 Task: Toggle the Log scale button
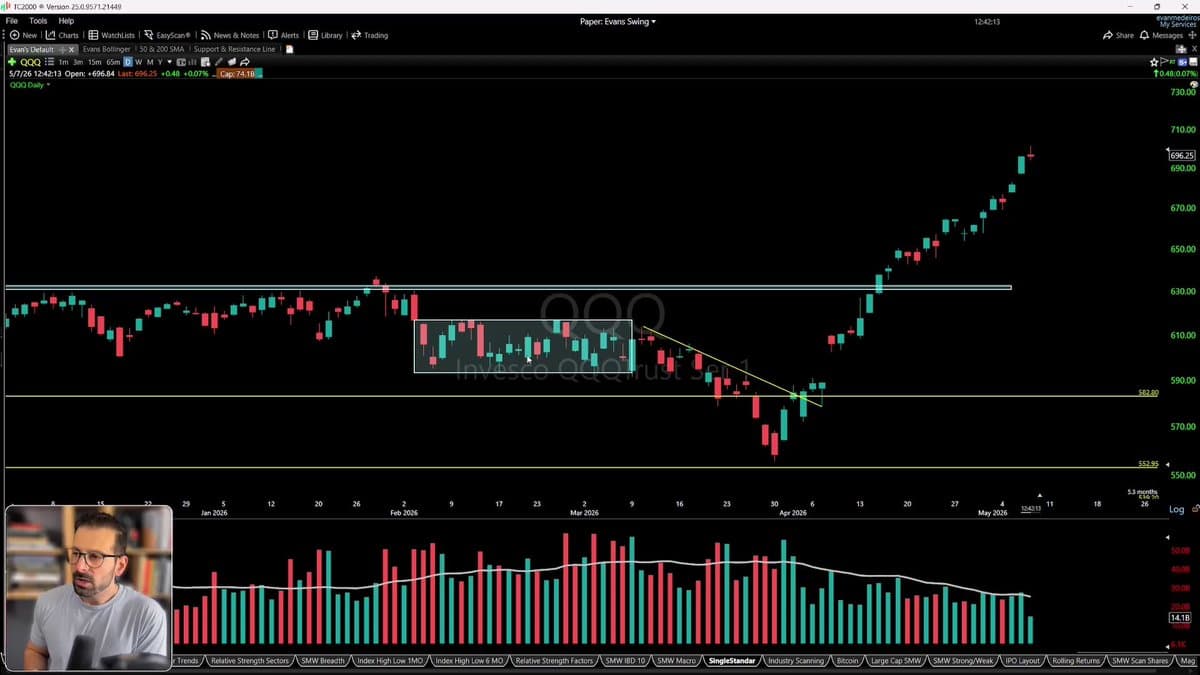pos(1177,509)
